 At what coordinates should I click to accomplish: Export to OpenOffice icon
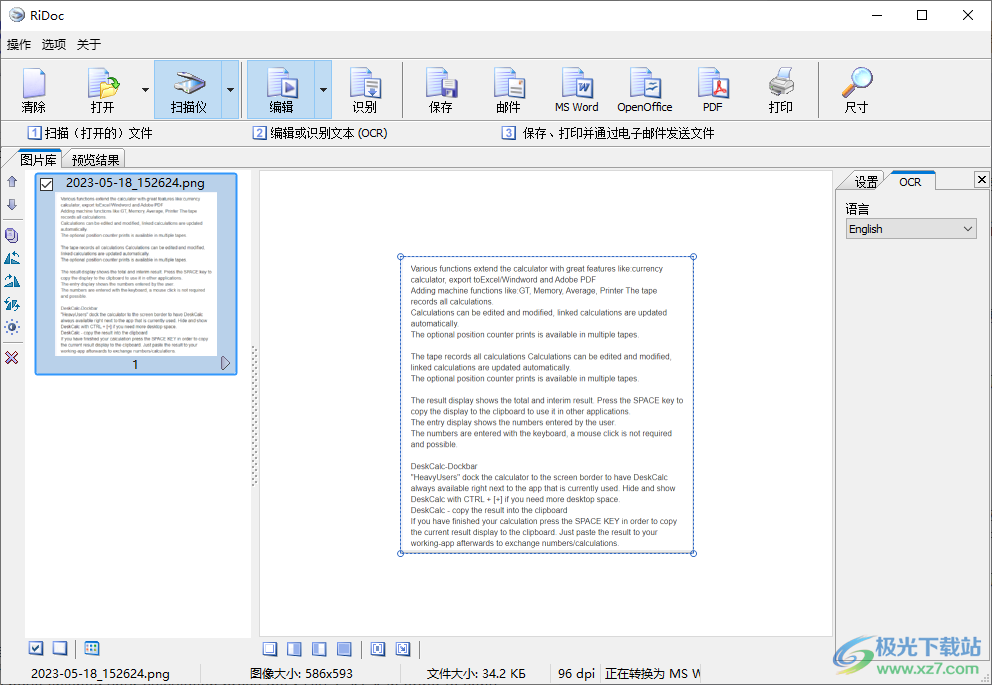coord(645,90)
